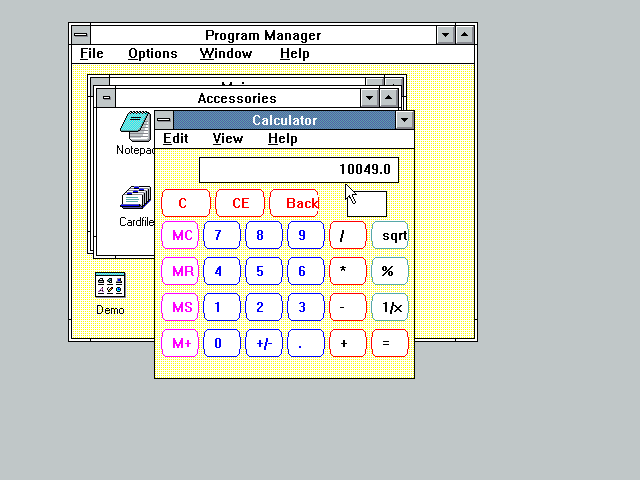Minimize the Calculator window
The image size is (640, 480).
[404, 120]
